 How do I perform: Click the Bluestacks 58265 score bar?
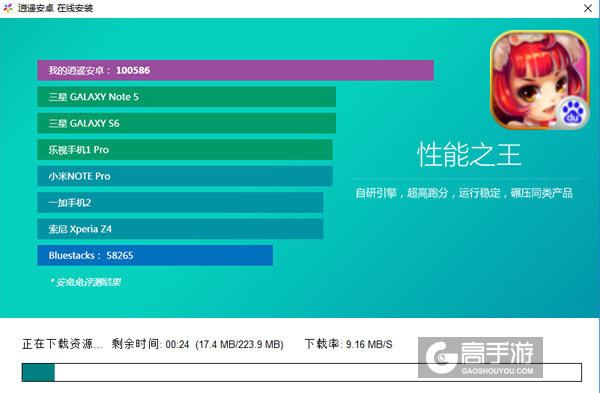[x=155, y=255]
